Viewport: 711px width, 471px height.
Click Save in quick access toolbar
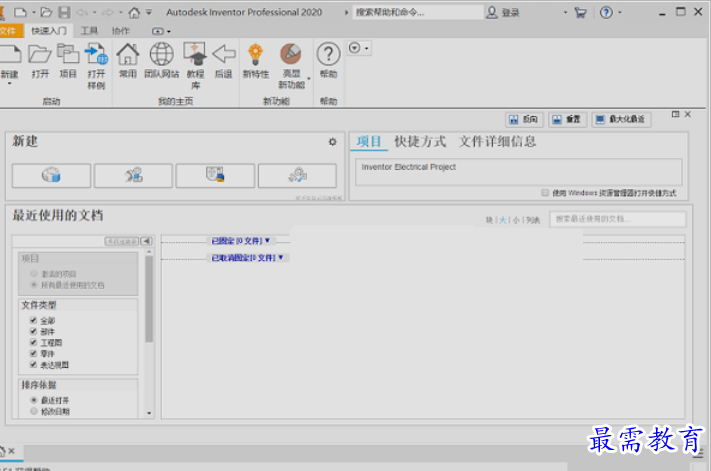pyautogui.click(x=64, y=13)
